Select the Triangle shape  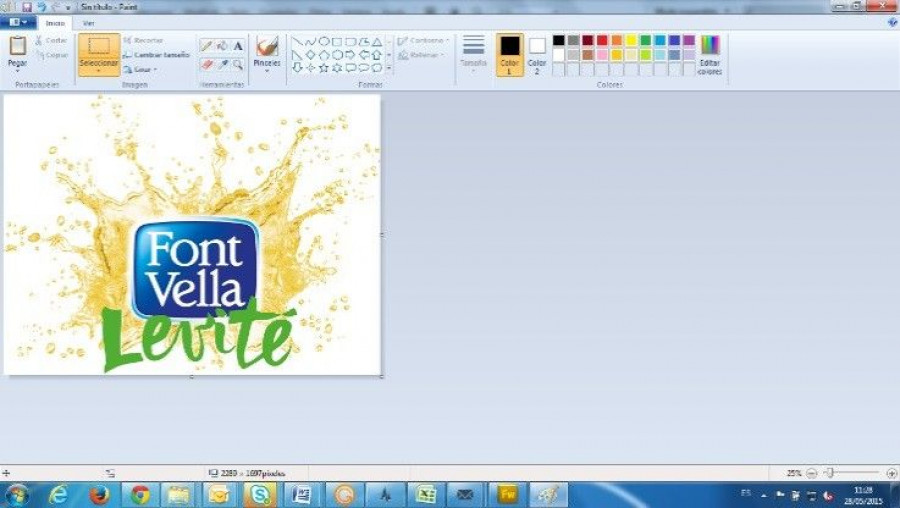(x=377, y=42)
